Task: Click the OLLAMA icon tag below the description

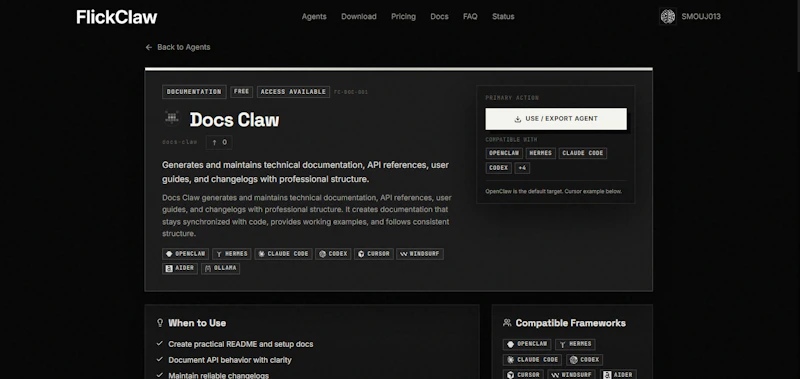Action: point(220,268)
